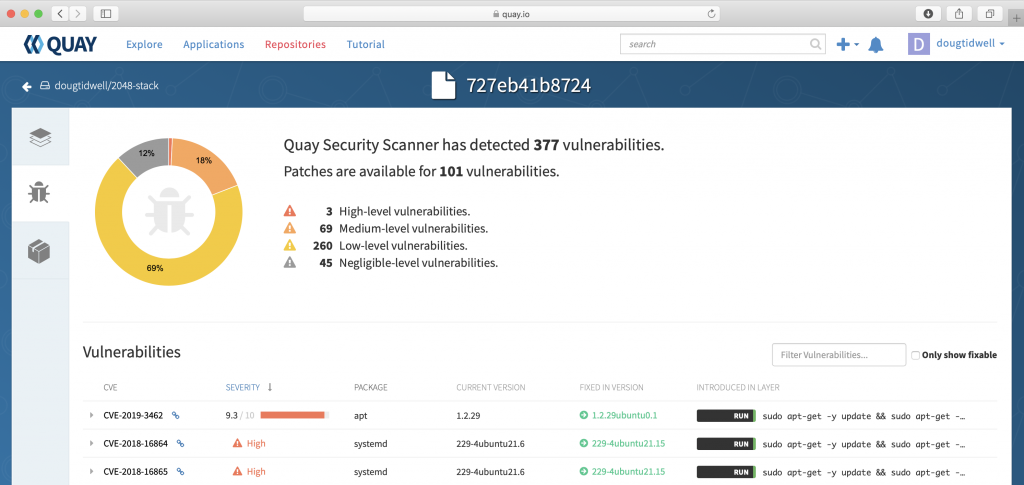The image size is (1024, 485).
Task: Click the back arrow to repository
Action: (x=26, y=86)
